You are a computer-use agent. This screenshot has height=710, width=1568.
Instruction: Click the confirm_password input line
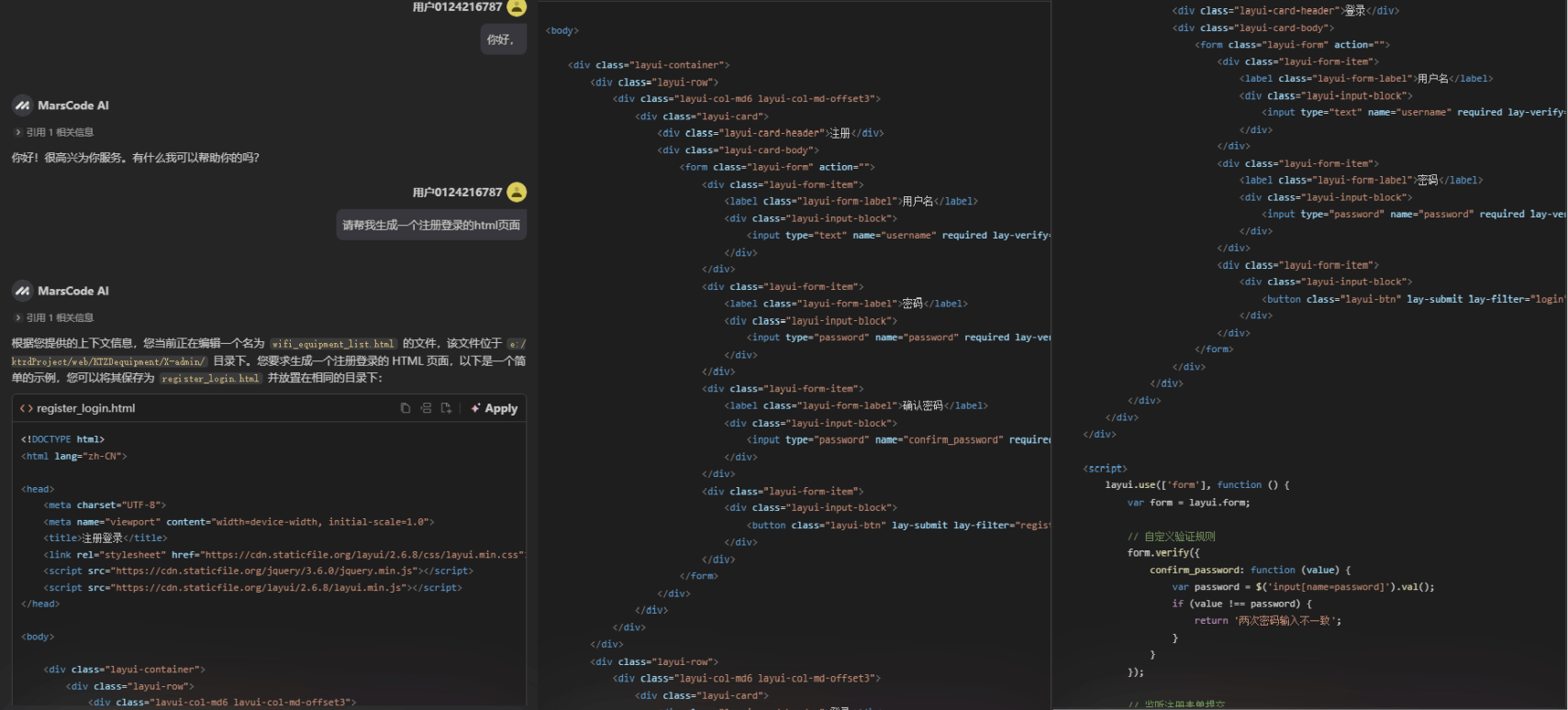coord(898,440)
